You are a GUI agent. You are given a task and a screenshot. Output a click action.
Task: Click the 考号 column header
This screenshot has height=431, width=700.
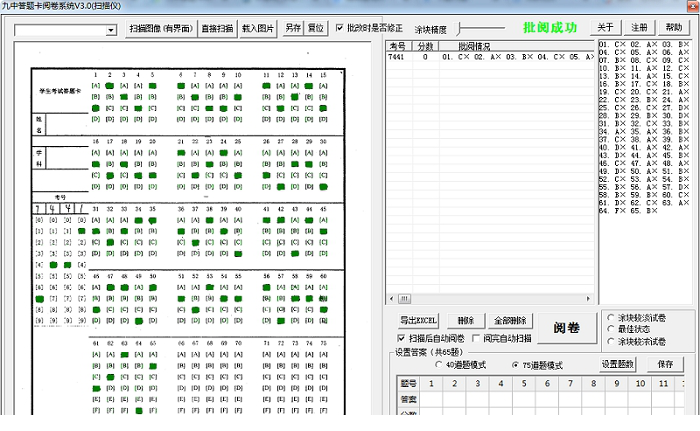(398, 46)
